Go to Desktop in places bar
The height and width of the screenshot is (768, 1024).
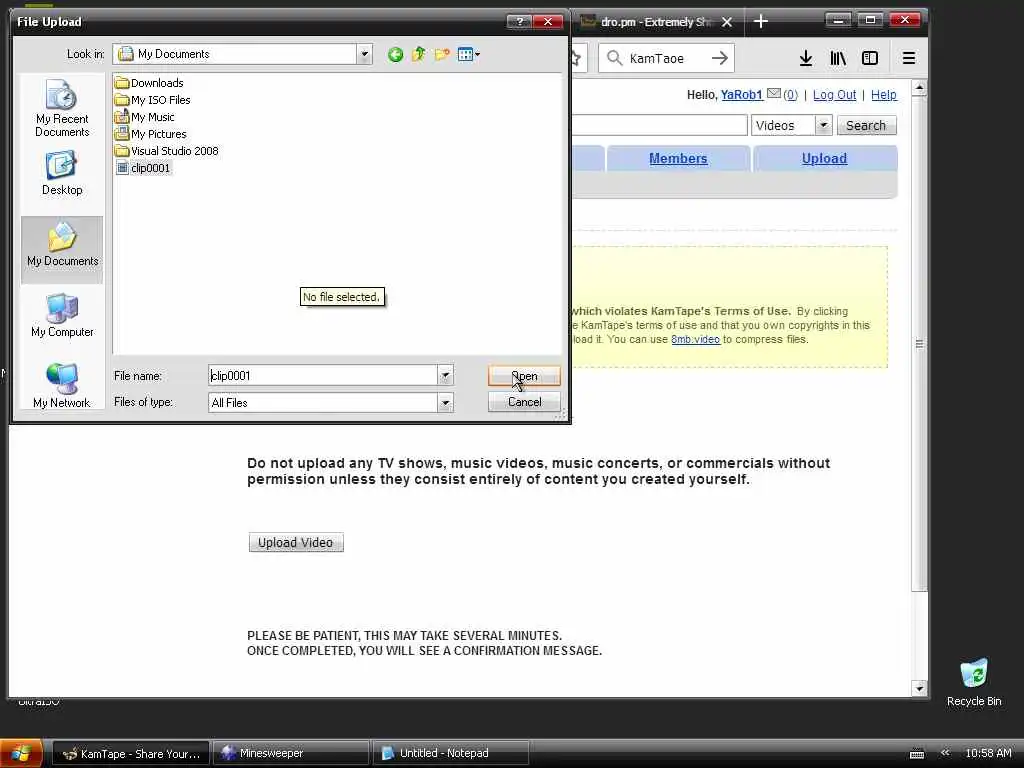(62, 173)
